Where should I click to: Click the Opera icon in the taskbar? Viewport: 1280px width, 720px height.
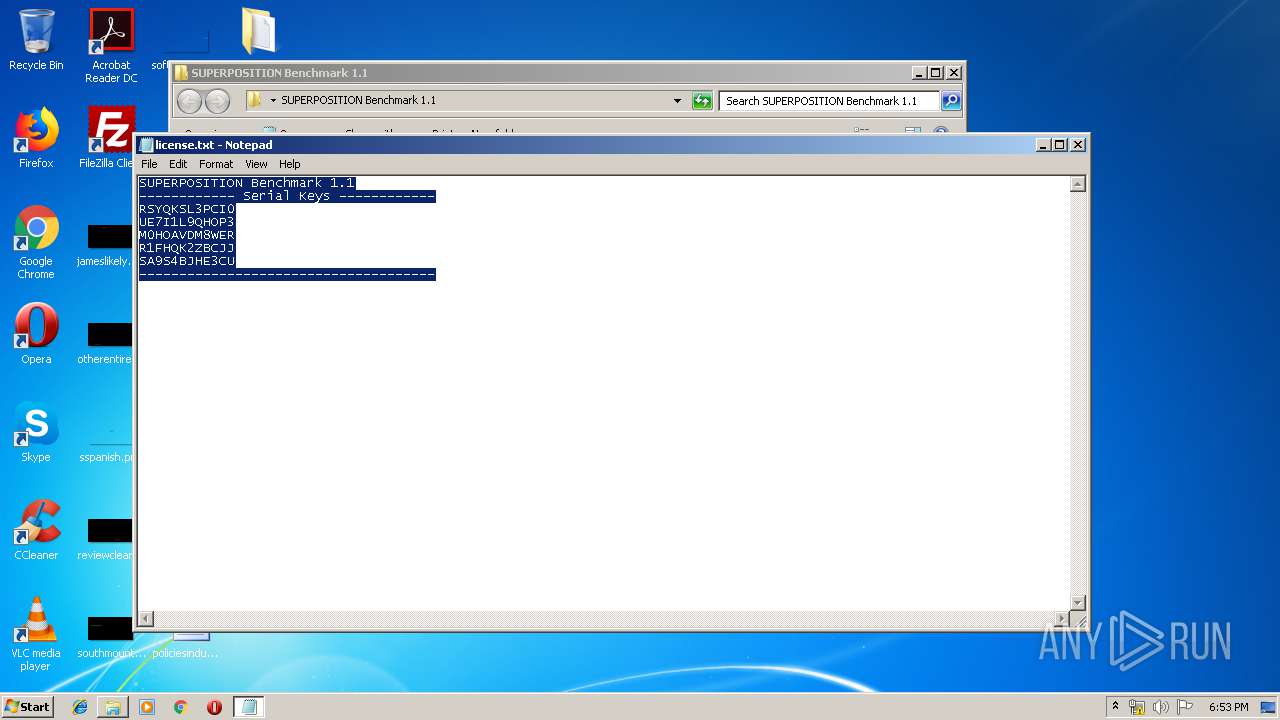[x=214, y=707]
